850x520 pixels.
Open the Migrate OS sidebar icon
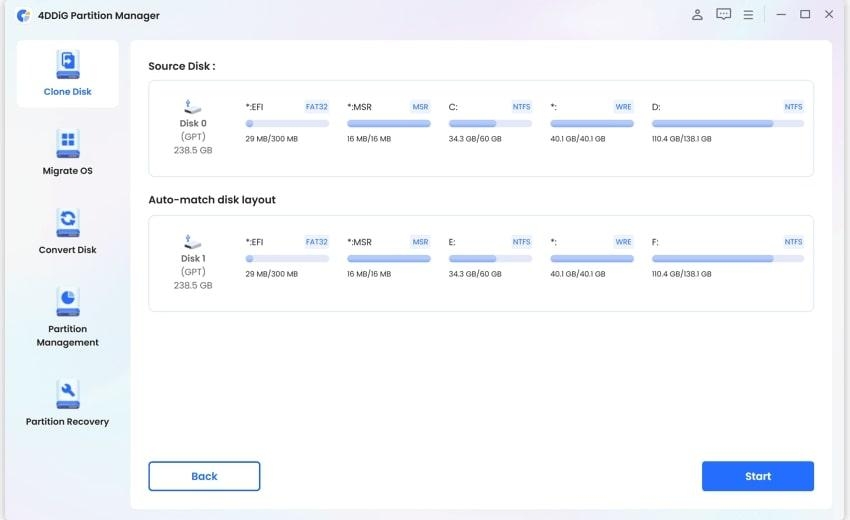[x=68, y=144]
